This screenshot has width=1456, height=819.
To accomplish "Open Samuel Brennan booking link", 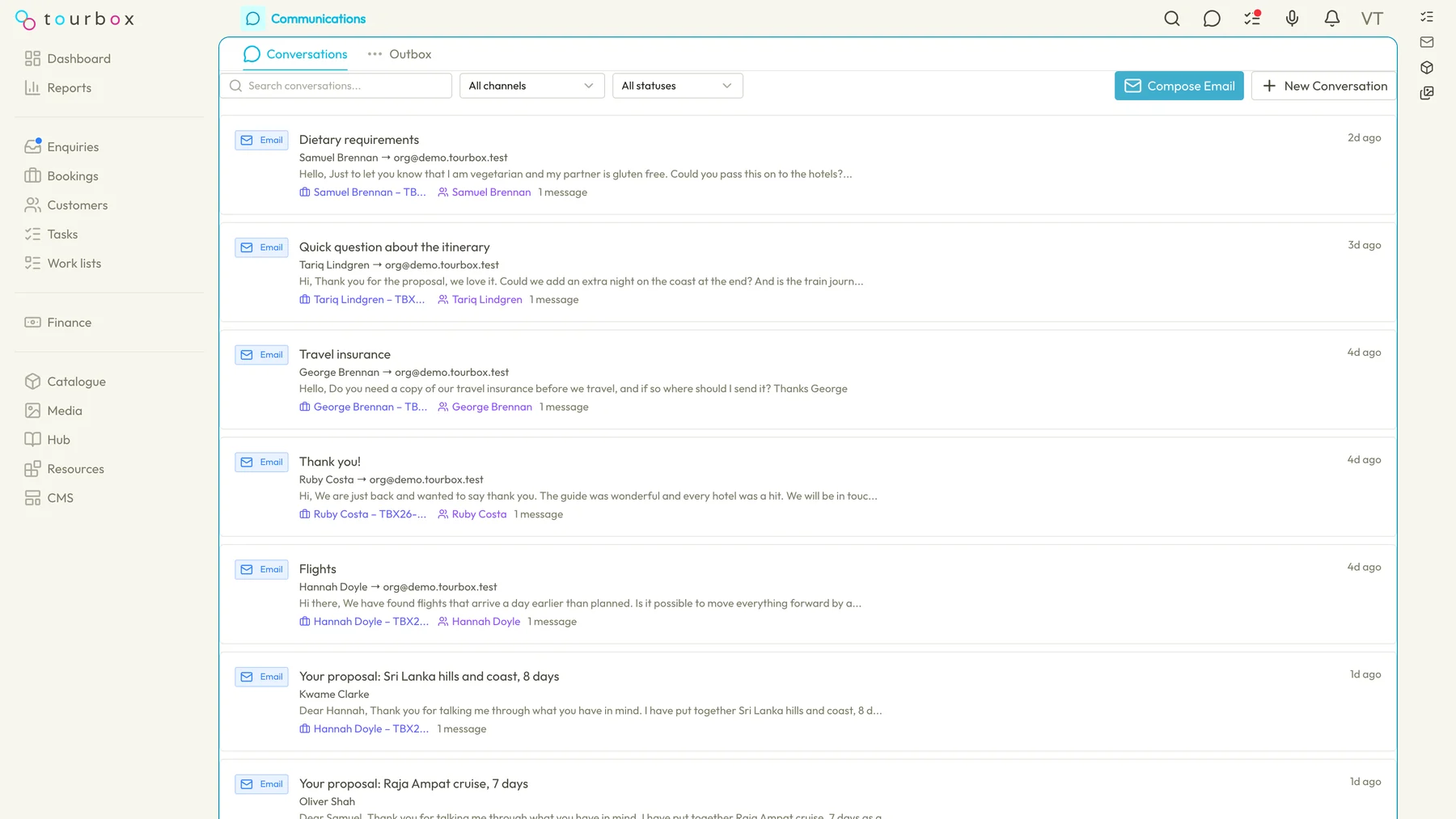I will (x=362, y=192).
